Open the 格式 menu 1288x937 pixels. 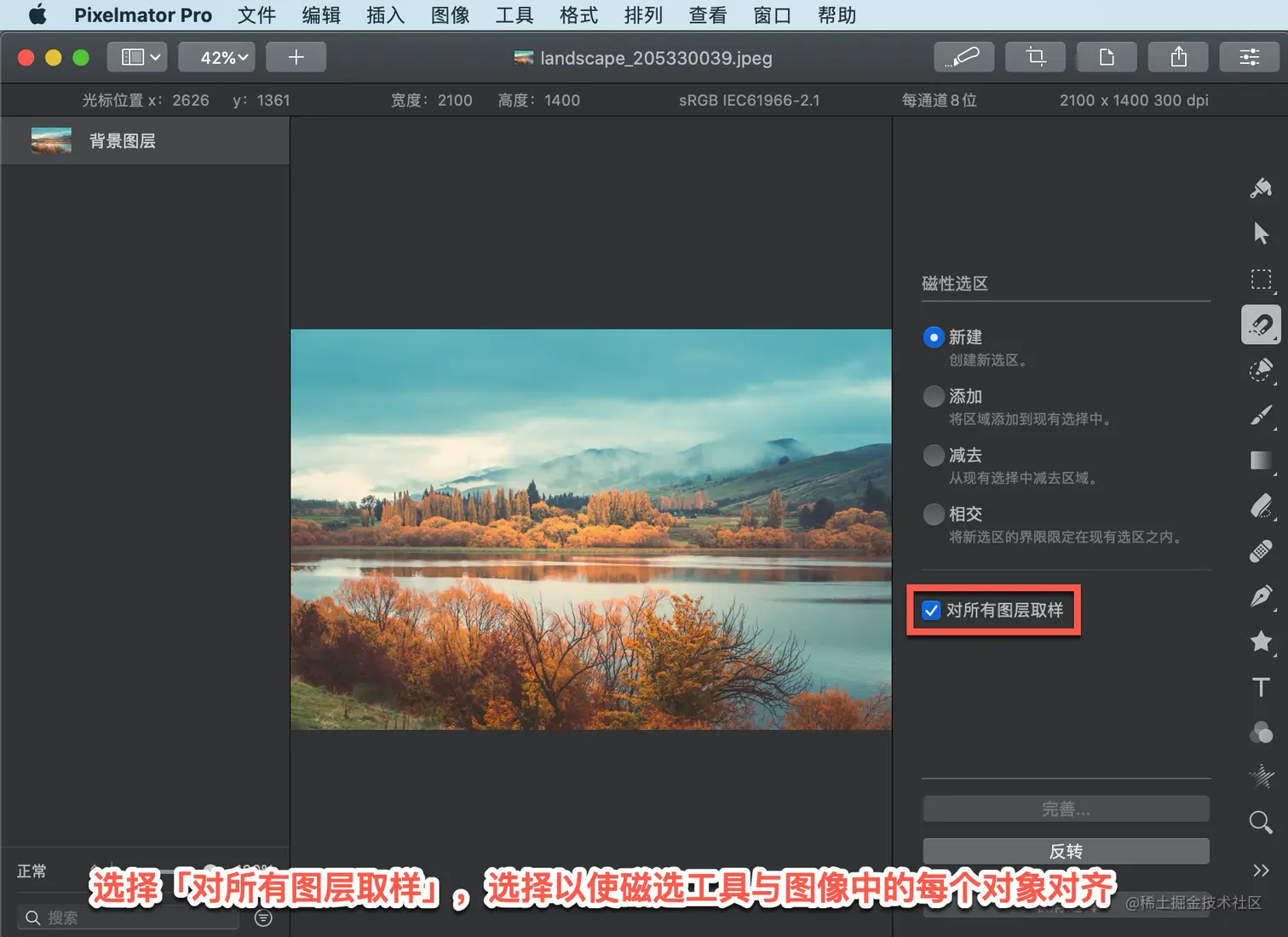(x=579, y=15)
